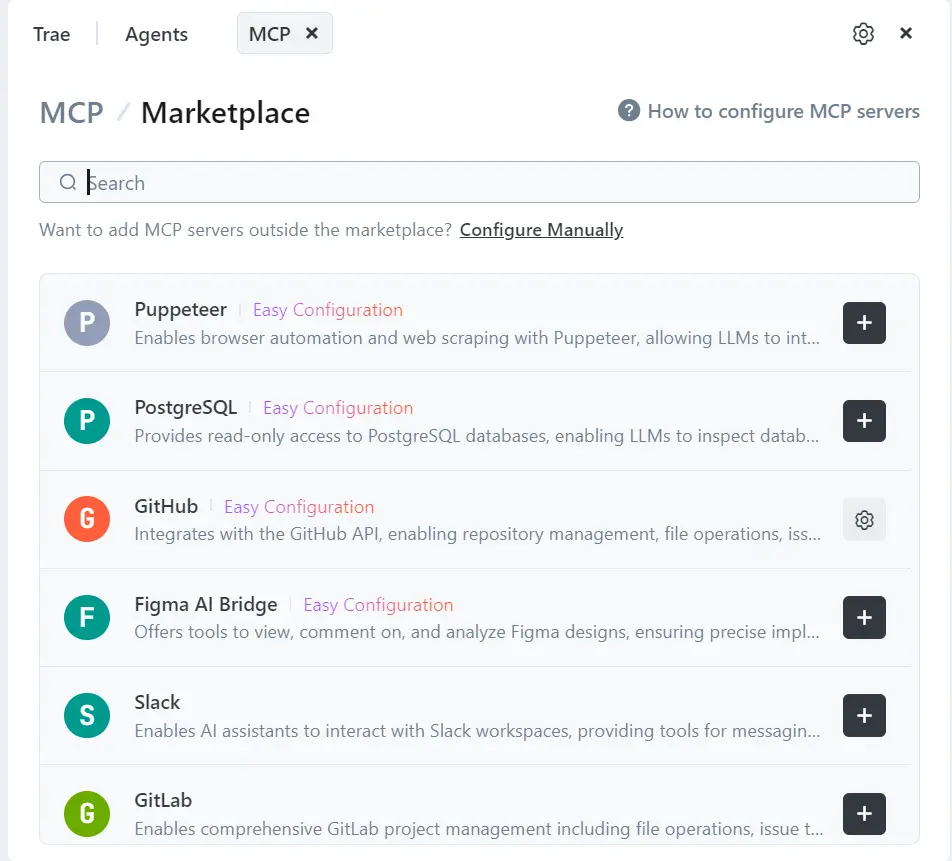This screenshot has width=952, height=861.
Task: Select the GitHub server title
Action: 166,506
